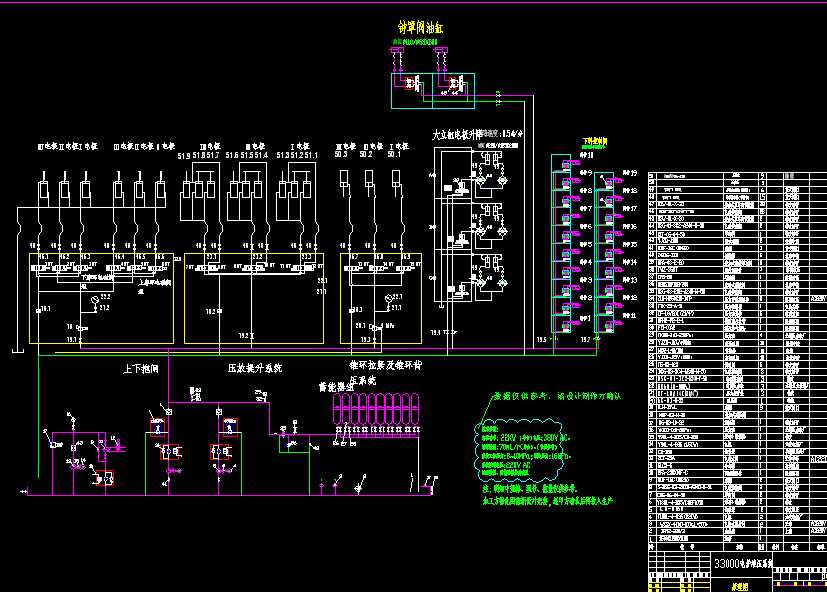Select the left valve block under yellow title

pos(406,84)
